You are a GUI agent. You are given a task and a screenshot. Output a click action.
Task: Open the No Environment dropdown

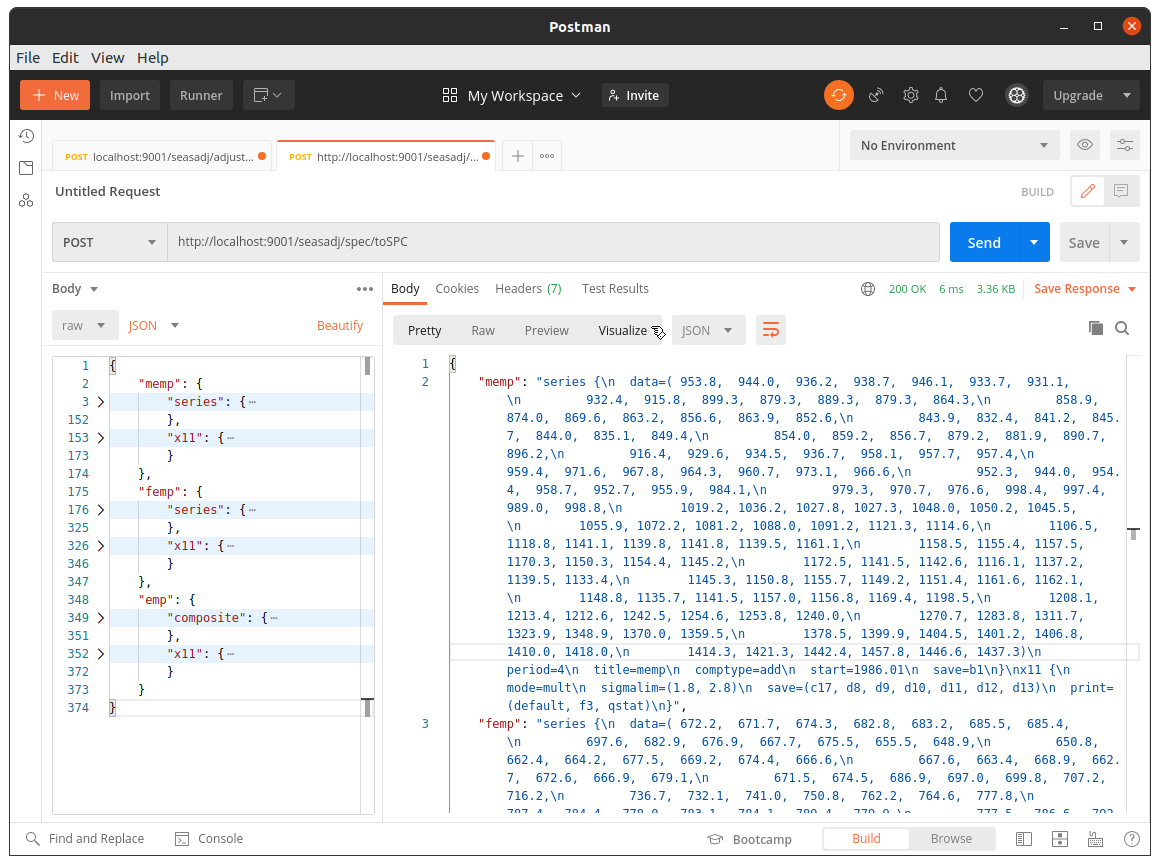[954, 145]
